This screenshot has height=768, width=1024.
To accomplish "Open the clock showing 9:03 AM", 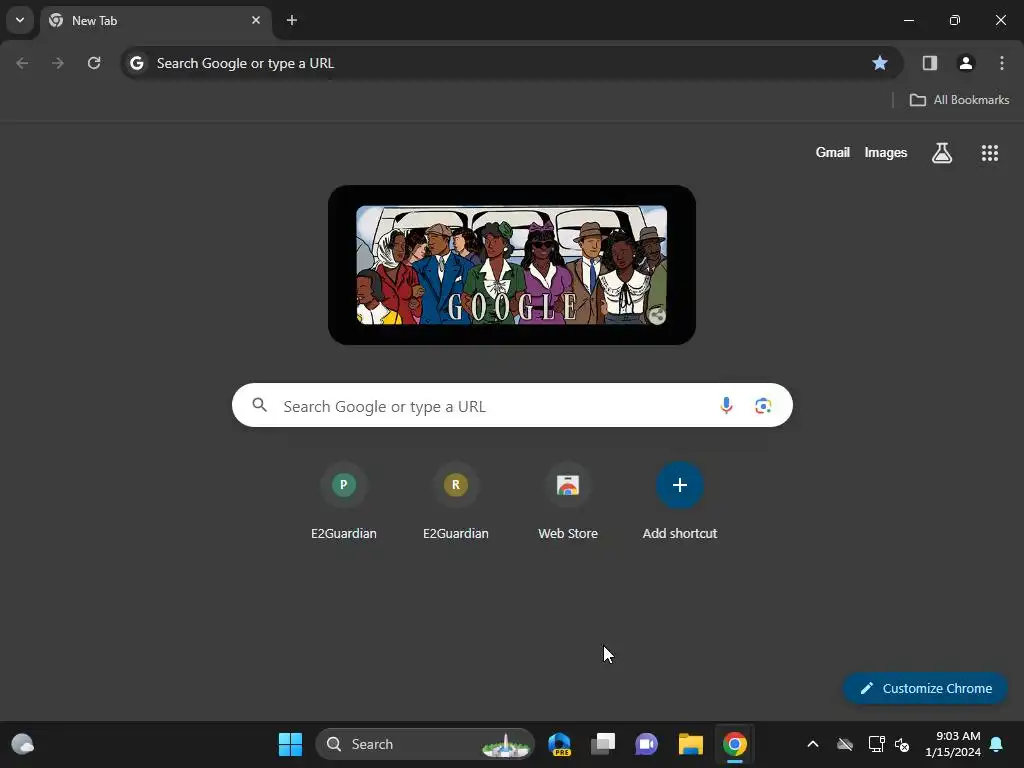I will pyautogui.click(x=953, y=744).
